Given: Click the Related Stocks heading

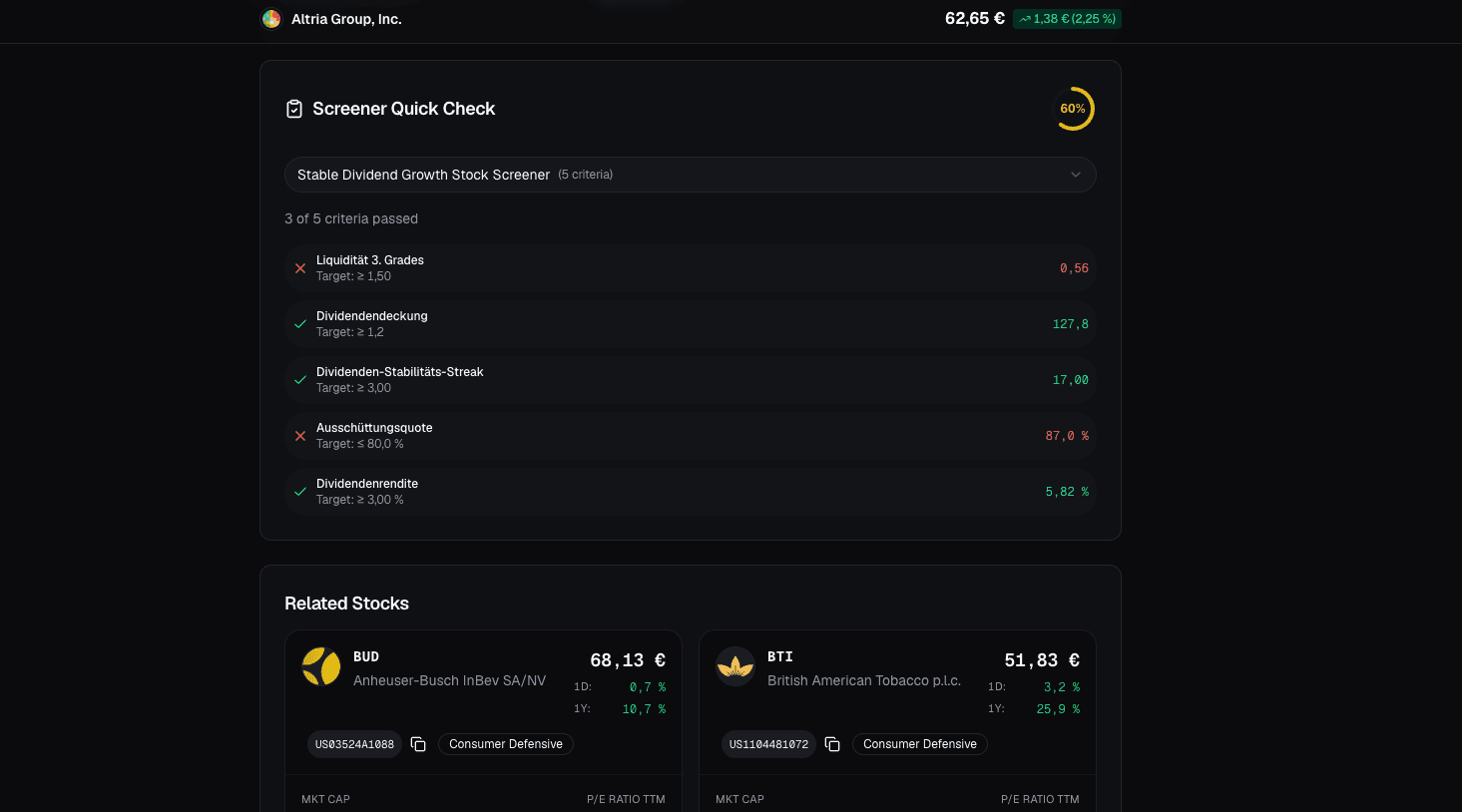Looking at the screenshot, I should point(346,604).
